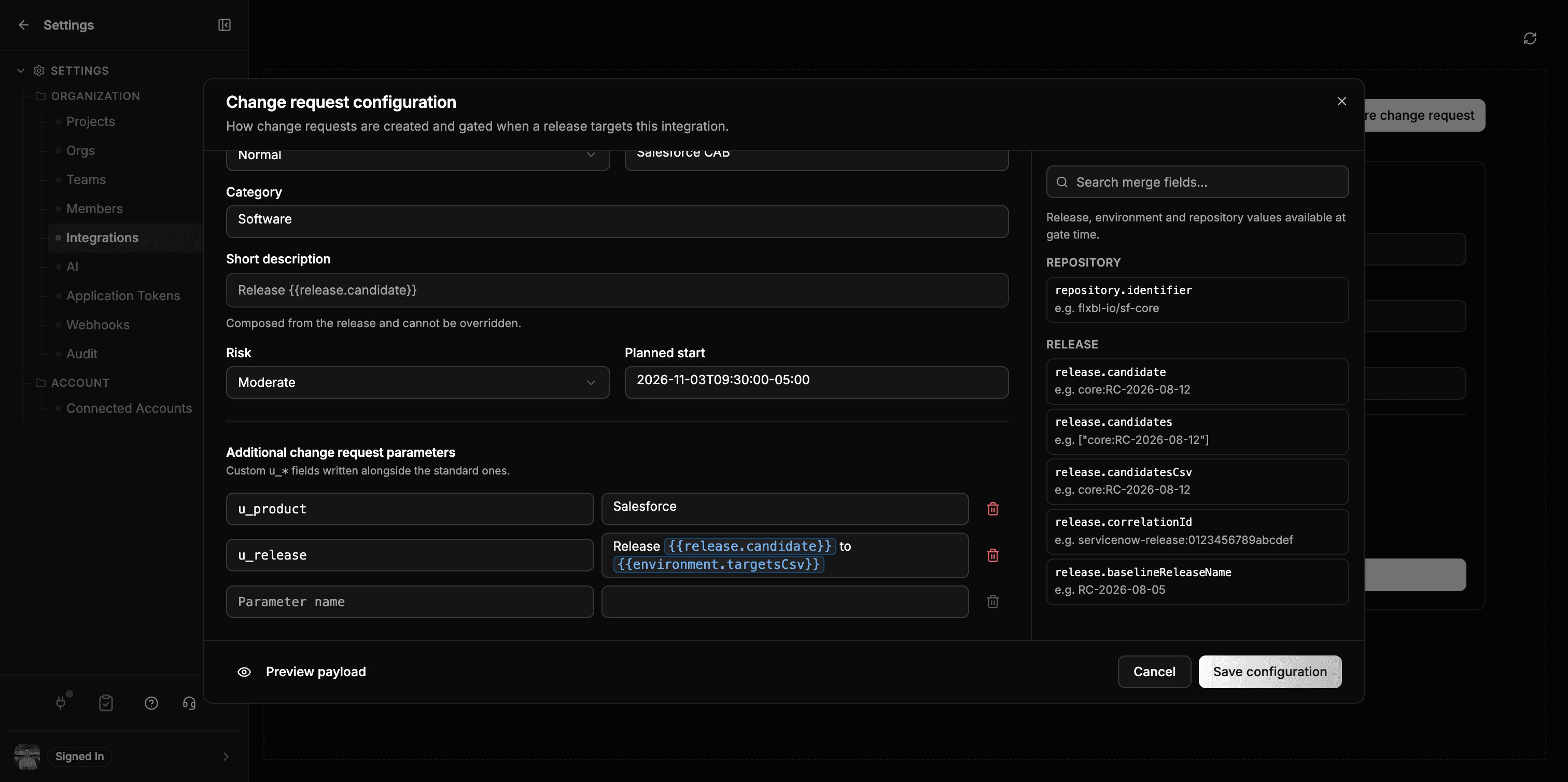Insert release.candidatesCsv merge field
1568x782 pixels.
point(1197,481)
